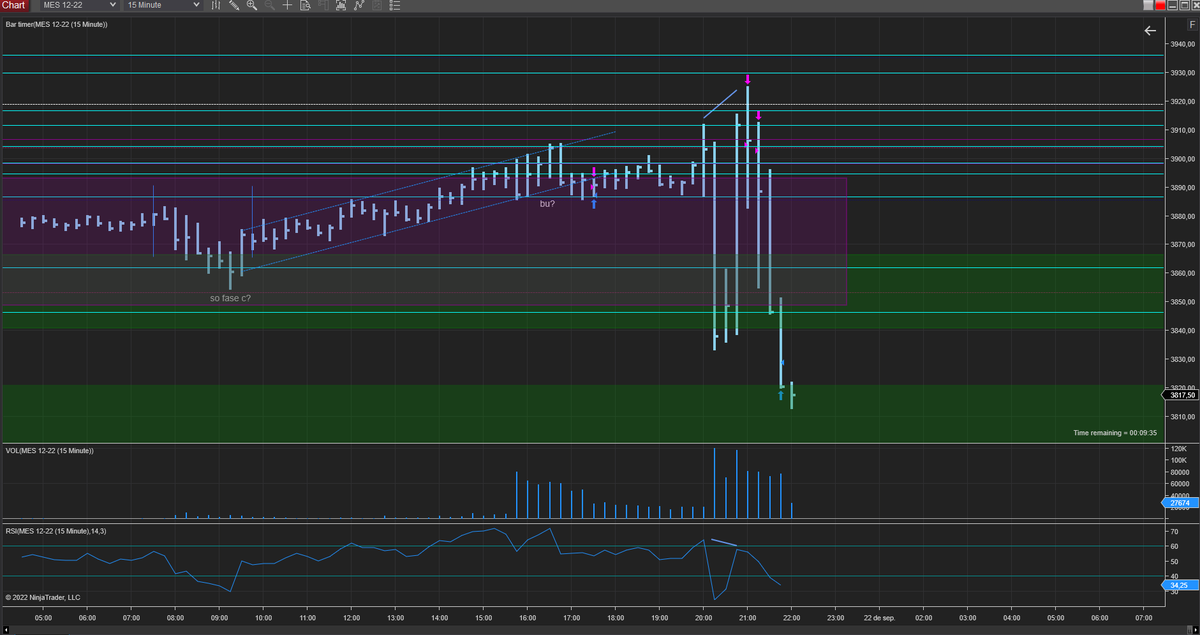The width and height of the screenshot is (1200, 635).
Task: Select the crosshair cursor icon
Action: tap(287, 5)
